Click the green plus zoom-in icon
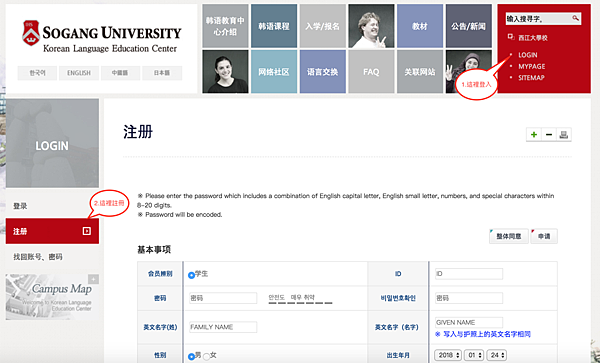Screen dimensions: 600x363 point(534,135)
